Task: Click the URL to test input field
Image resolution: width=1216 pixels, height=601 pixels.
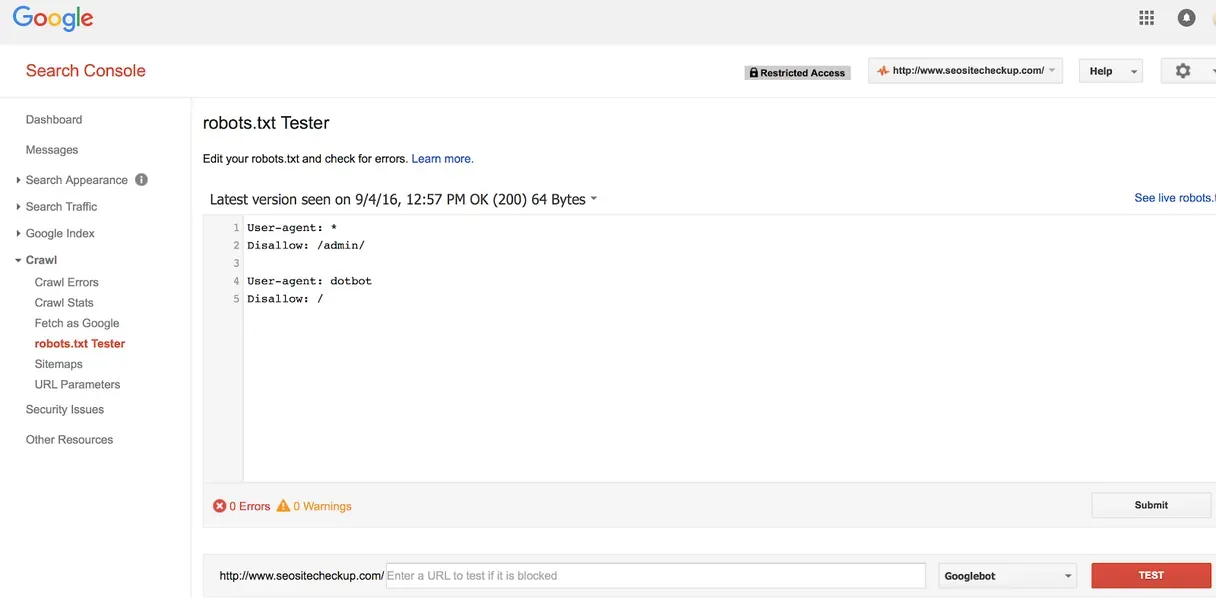Action: point(655,576)
